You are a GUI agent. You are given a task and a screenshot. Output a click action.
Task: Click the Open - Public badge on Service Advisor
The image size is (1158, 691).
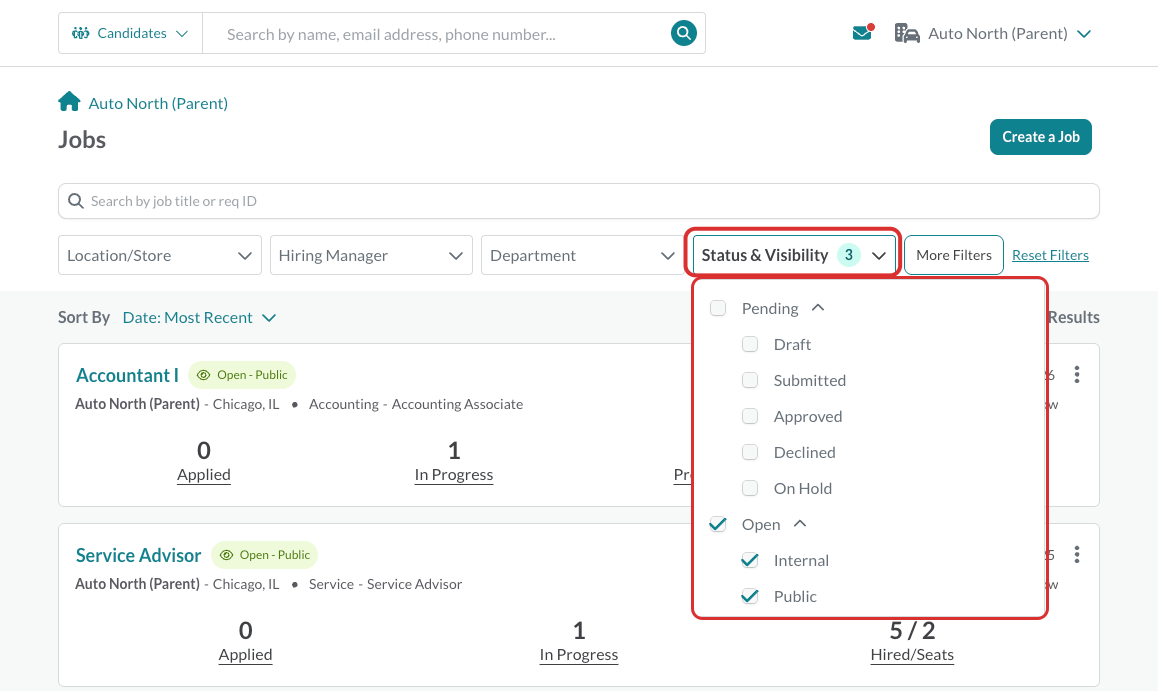(264, 555)
